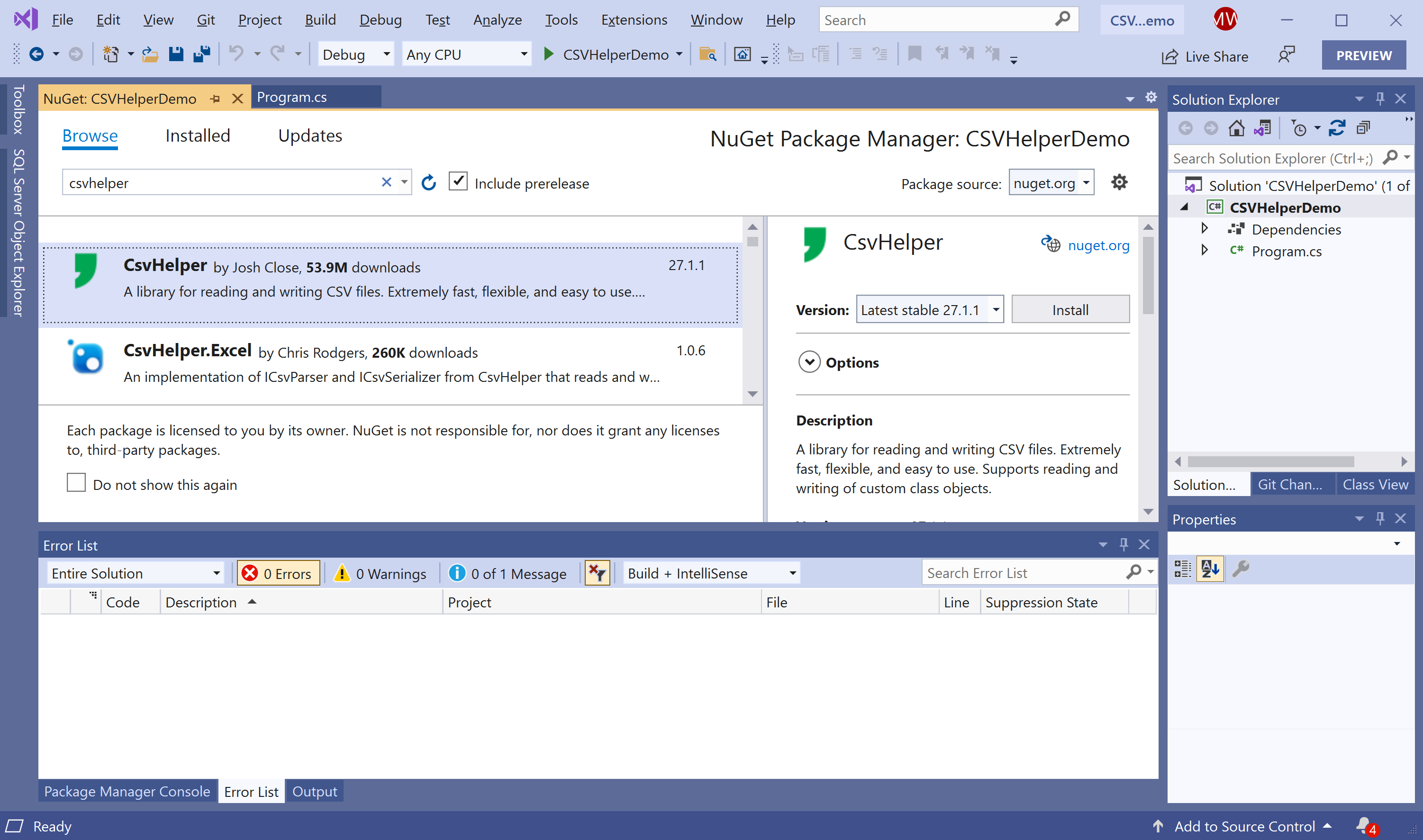Open the Version dropdown Latest stable 27.1.1
Viewport: 1423px width, 840px height.
(x=929, y=310)
